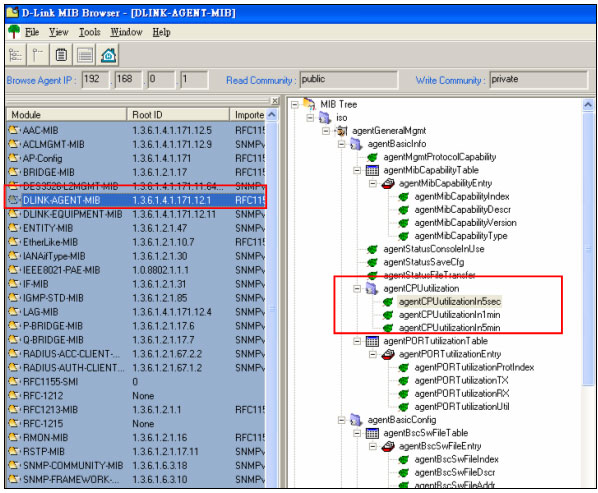
Task: Click the Read Community field
Action: [x=349, y=80]
